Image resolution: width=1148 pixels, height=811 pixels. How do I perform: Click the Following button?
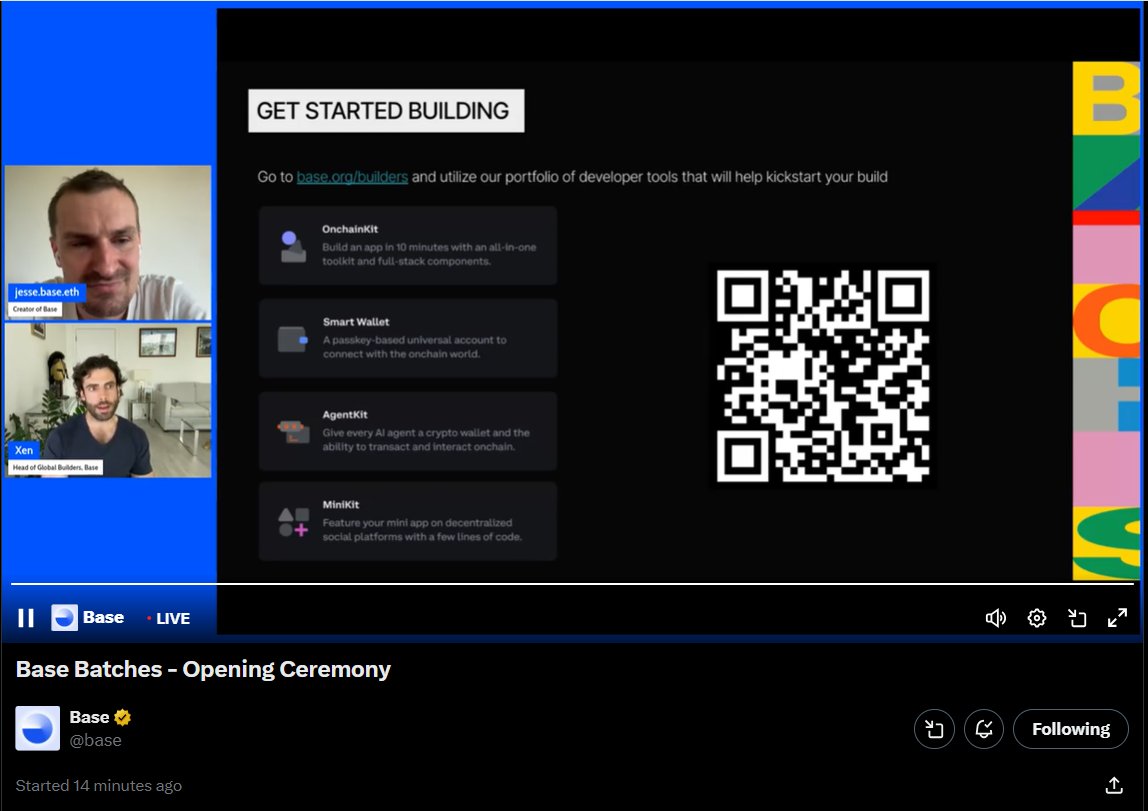click(x=1070, y=729)
